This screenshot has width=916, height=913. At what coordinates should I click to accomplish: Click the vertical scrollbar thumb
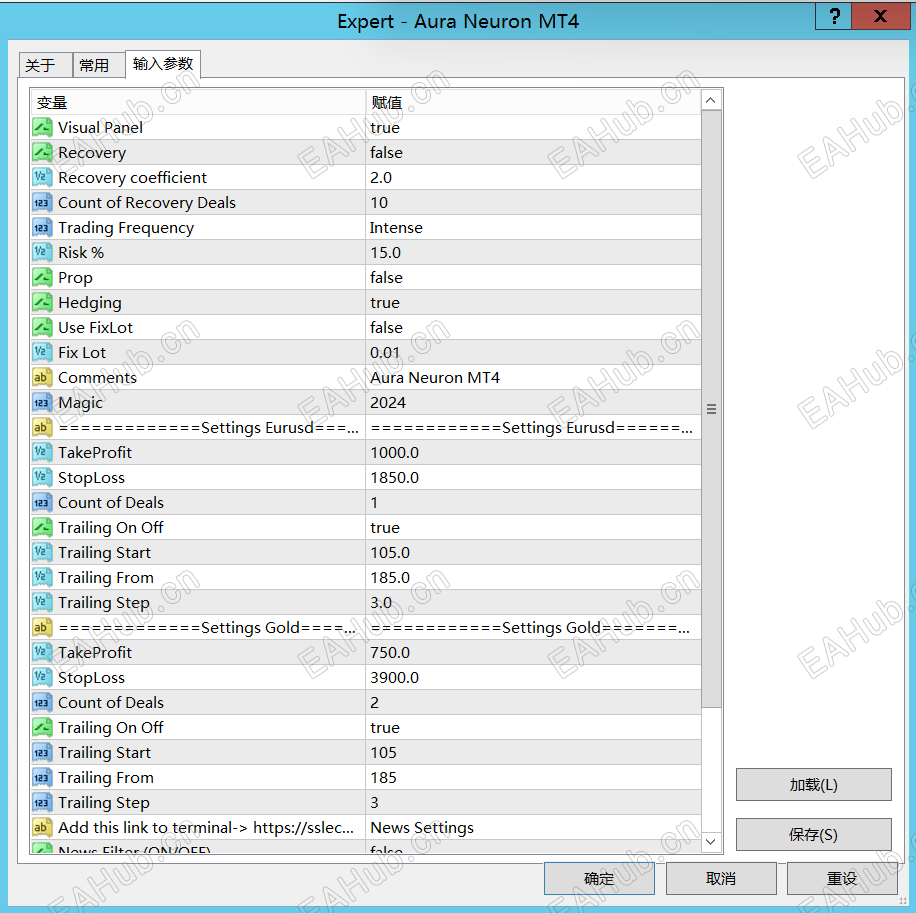(711, 409)
